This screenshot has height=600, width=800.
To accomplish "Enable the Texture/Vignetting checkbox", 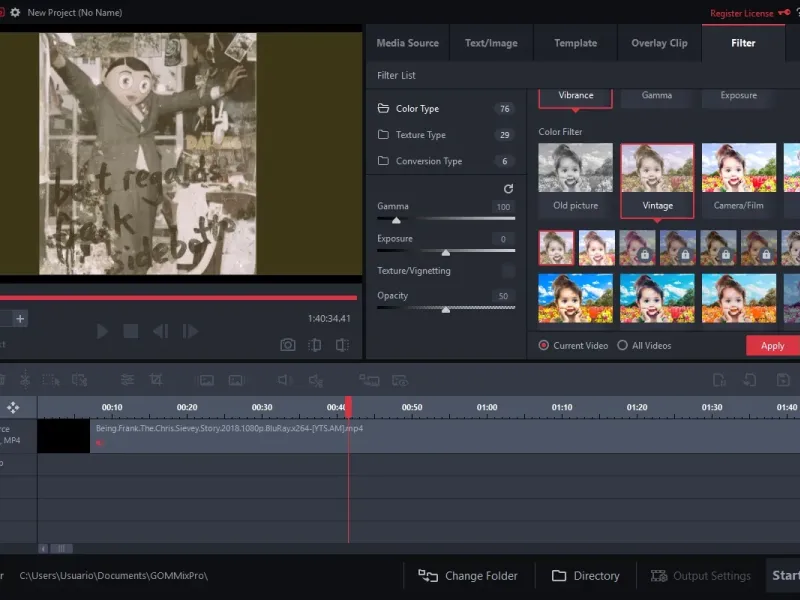I will [508, 271].
